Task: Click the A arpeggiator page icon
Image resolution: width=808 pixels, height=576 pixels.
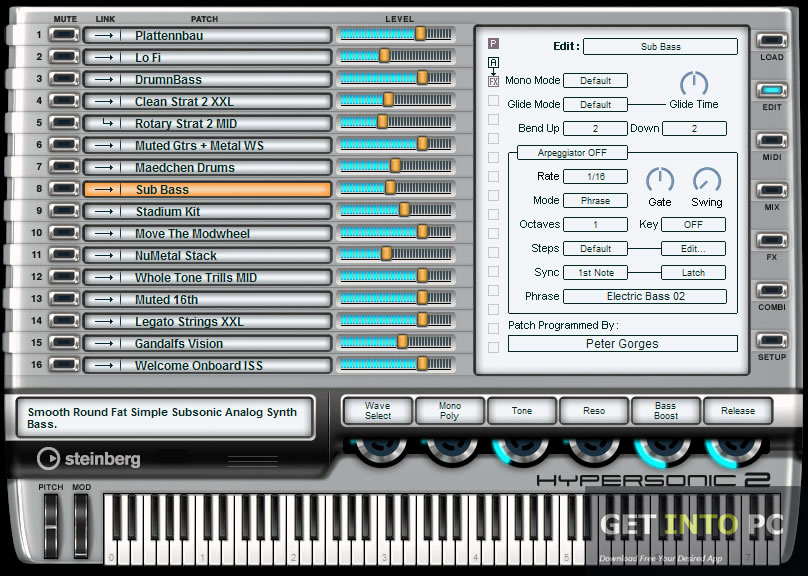Action: click(x=493, y=62)
